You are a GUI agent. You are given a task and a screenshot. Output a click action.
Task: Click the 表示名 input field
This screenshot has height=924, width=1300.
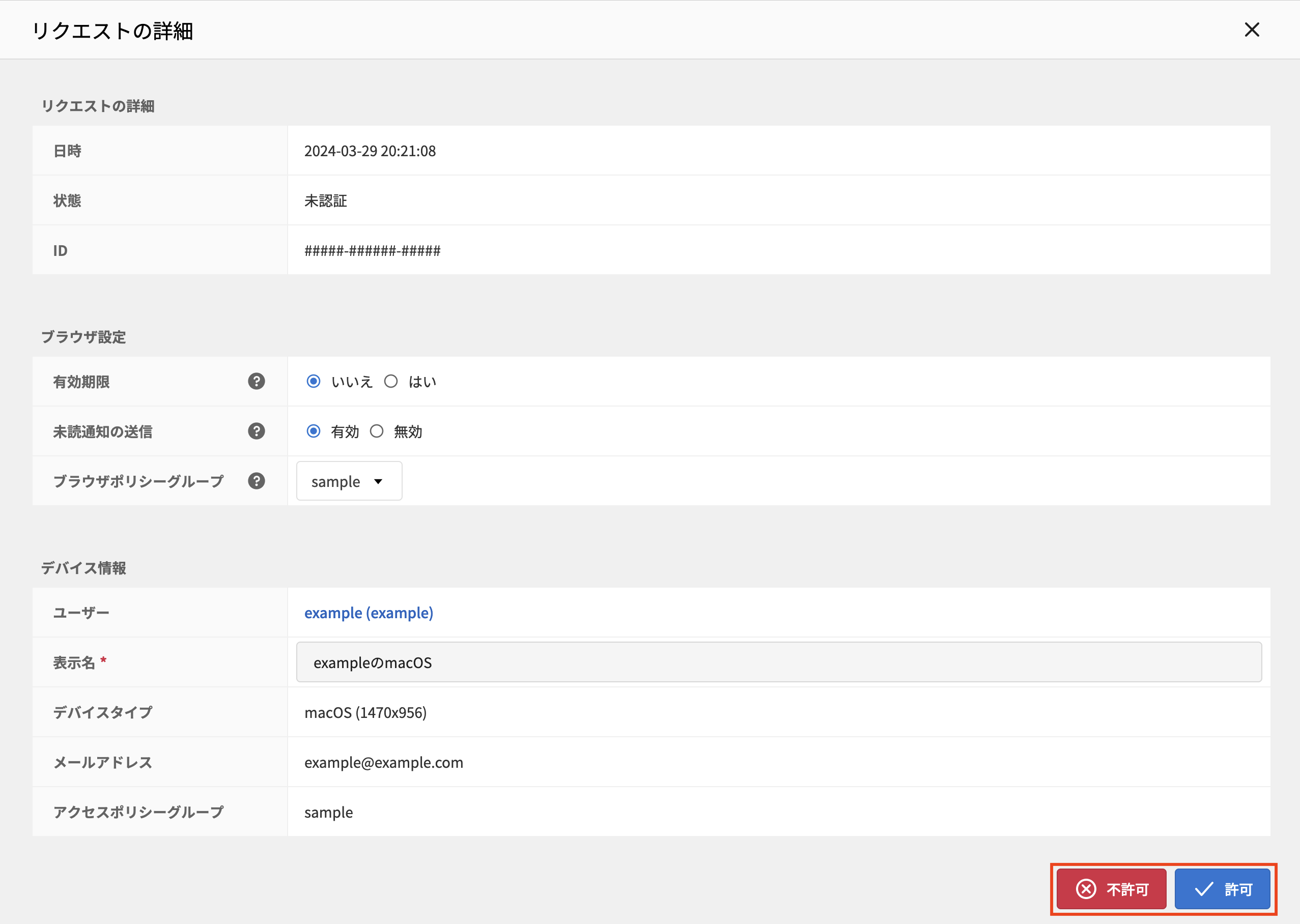[778, 662]
